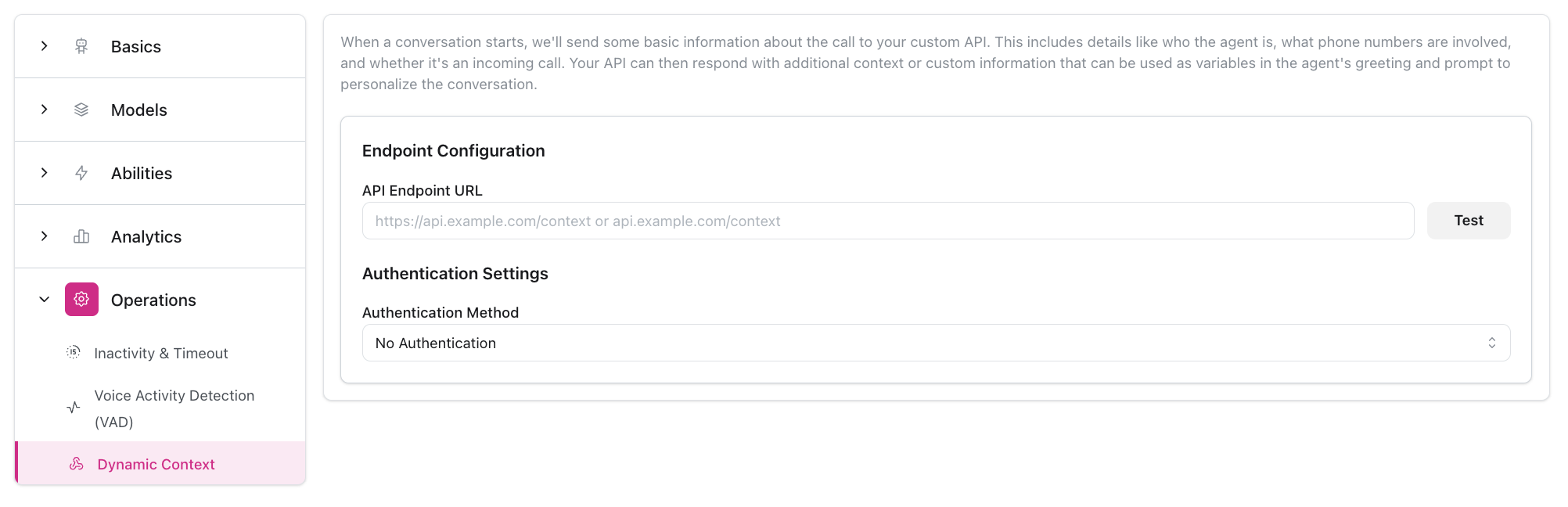Viewport: 1568px width, 507px height.
Task: Expand the Models section
Action: click(44, 110)
